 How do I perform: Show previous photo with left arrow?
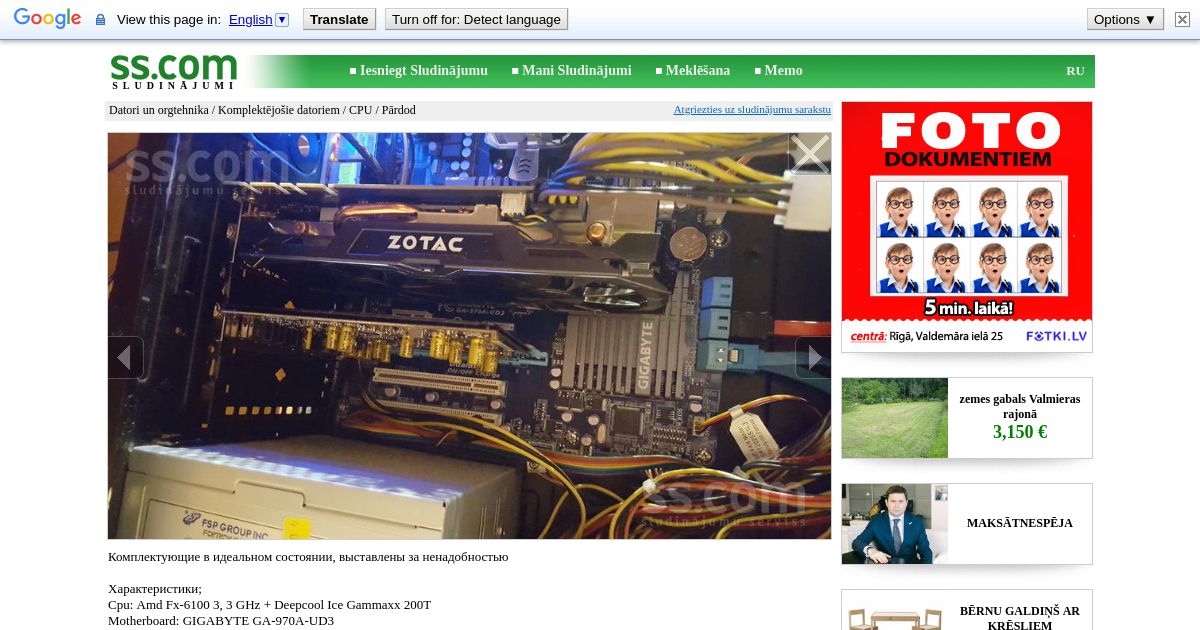(125, 357)
